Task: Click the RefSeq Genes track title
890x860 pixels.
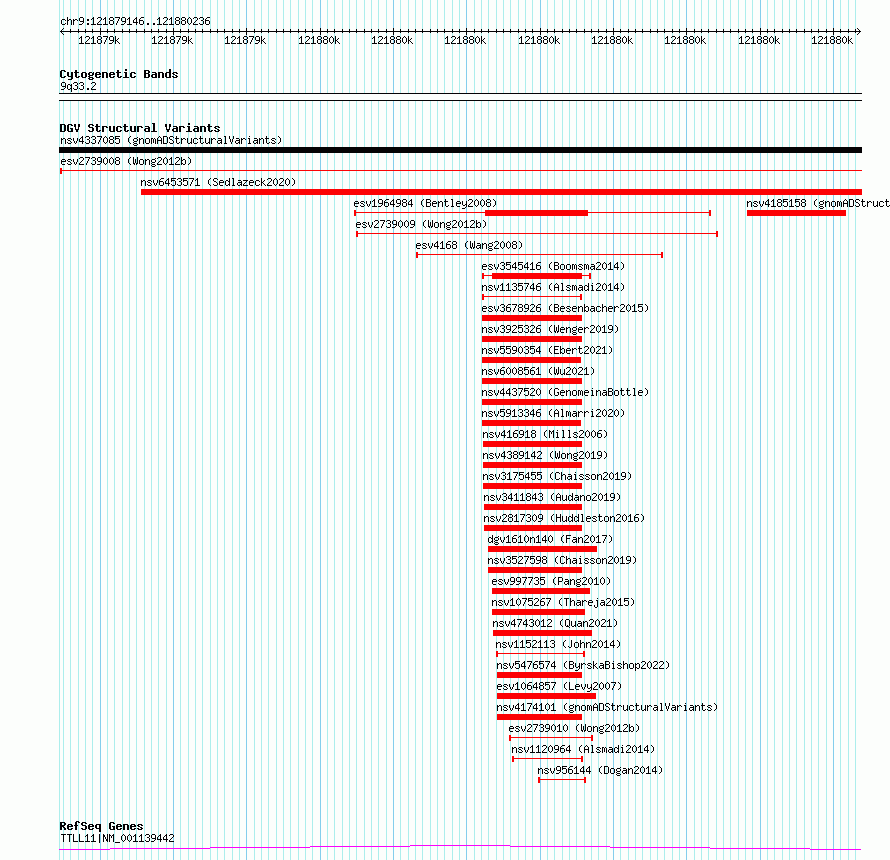Action: [x=101, y=827]
